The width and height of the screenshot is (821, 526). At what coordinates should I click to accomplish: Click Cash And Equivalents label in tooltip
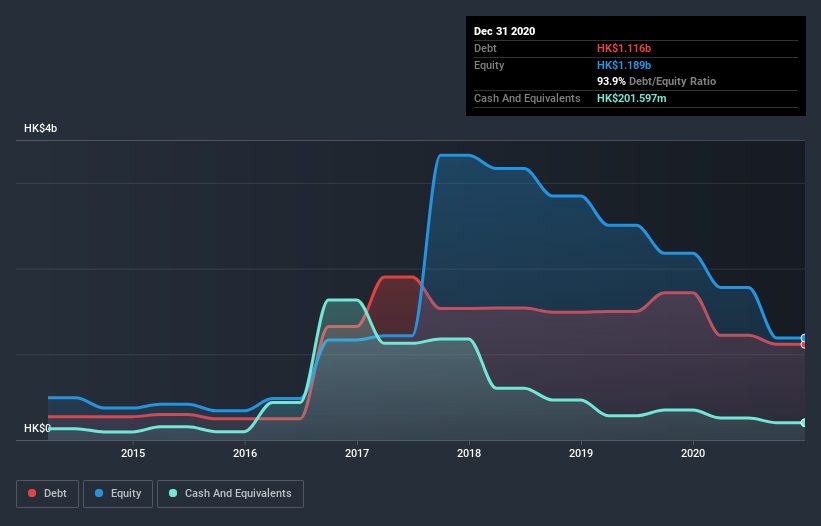527,98
